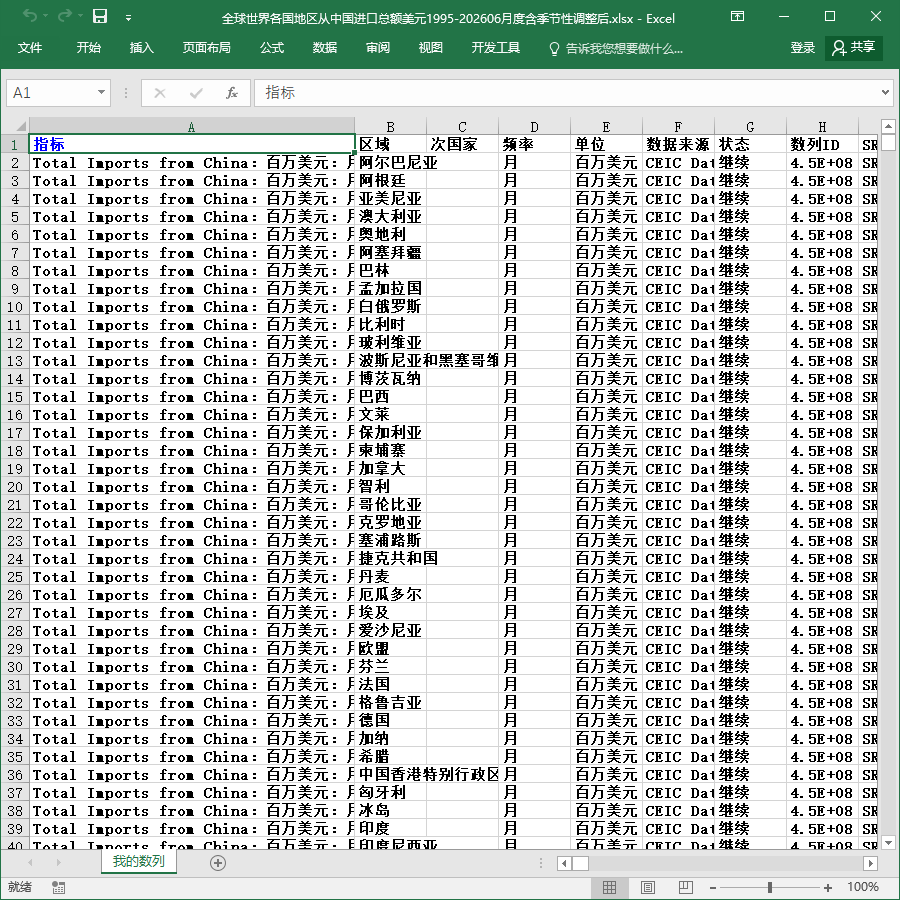Click the 共享 share button
Screen dimensions: 900x900
(x=854, y=48)
